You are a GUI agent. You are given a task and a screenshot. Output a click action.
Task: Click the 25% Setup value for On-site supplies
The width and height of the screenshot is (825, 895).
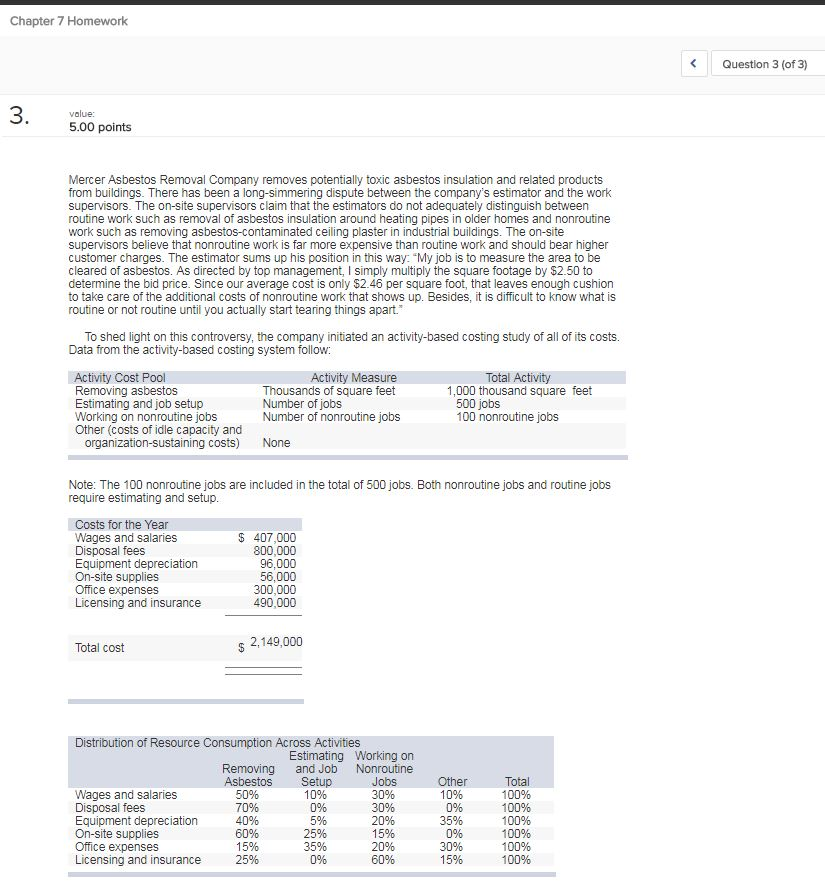[315, 834]
